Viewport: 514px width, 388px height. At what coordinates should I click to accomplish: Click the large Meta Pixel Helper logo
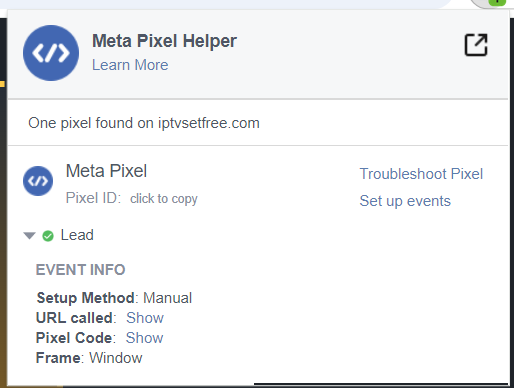[51, 53]
